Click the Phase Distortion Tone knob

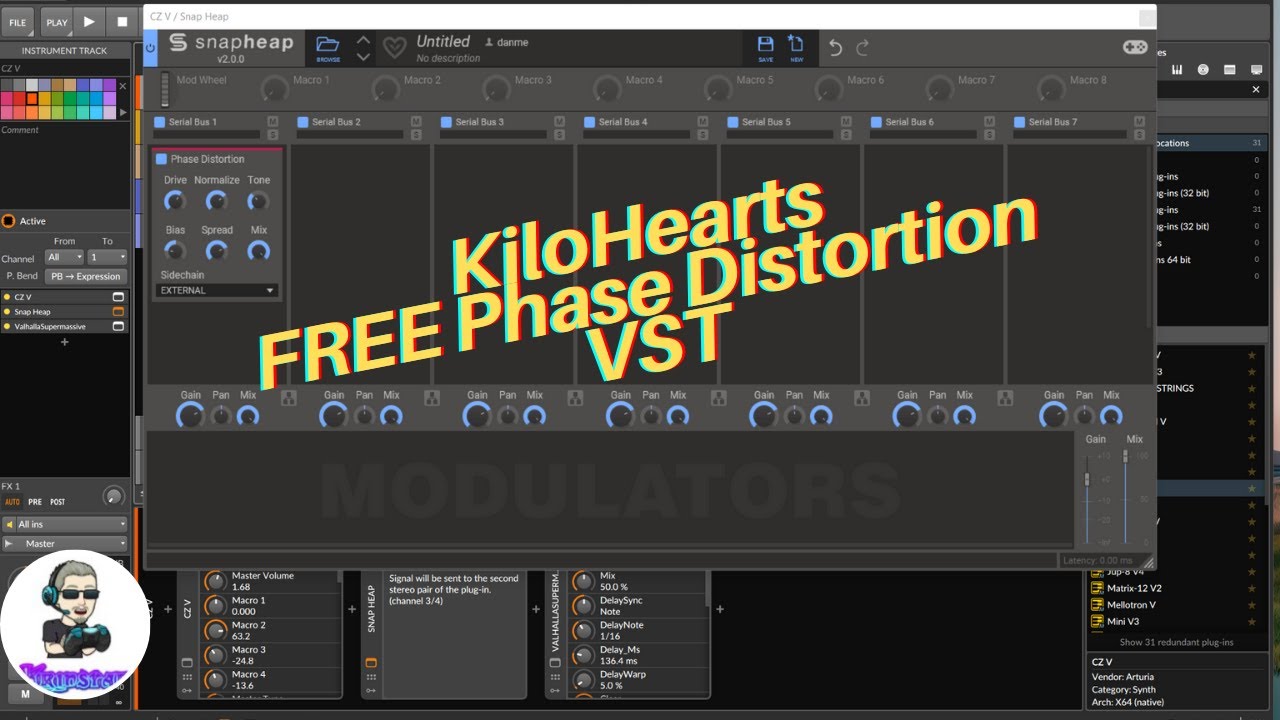[258, 201]
